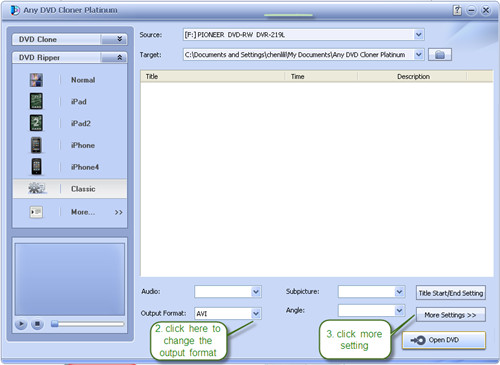Click the Source drive field text
The width and height of the screenshot is (500, 365).
pyautogui.click(x=234, y=35)
